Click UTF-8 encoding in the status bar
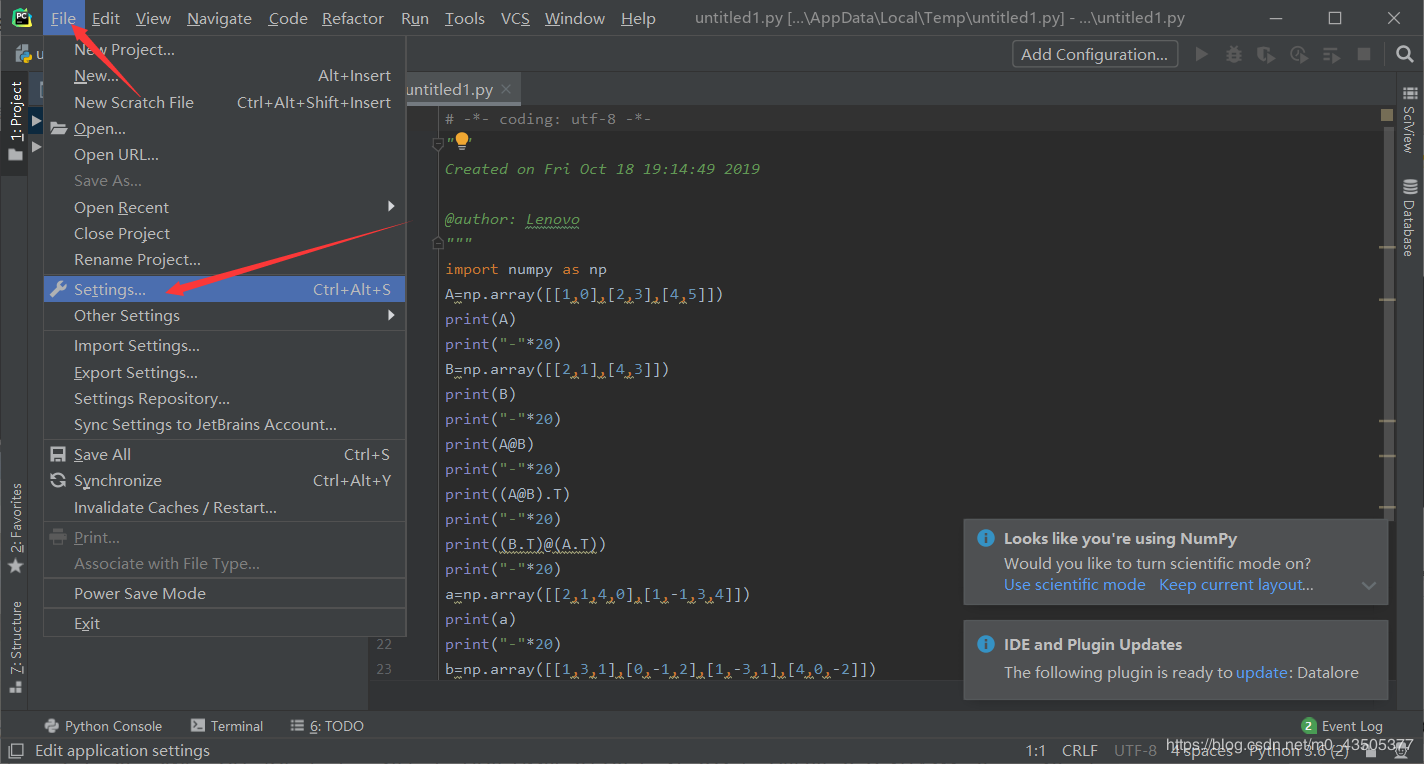The width and height of the screenshot is (1424, 764). 1135,749
